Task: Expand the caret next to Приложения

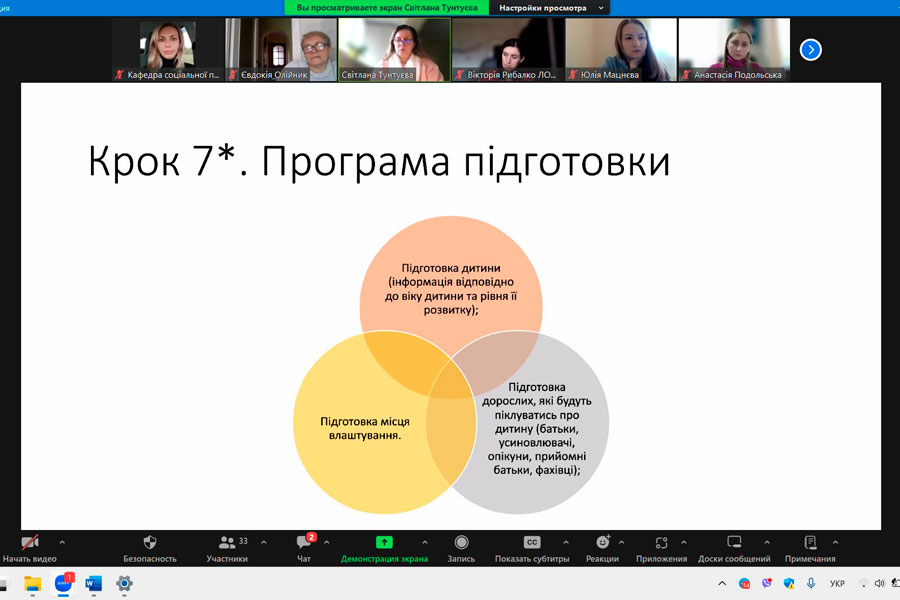Action: click(684, 542)
